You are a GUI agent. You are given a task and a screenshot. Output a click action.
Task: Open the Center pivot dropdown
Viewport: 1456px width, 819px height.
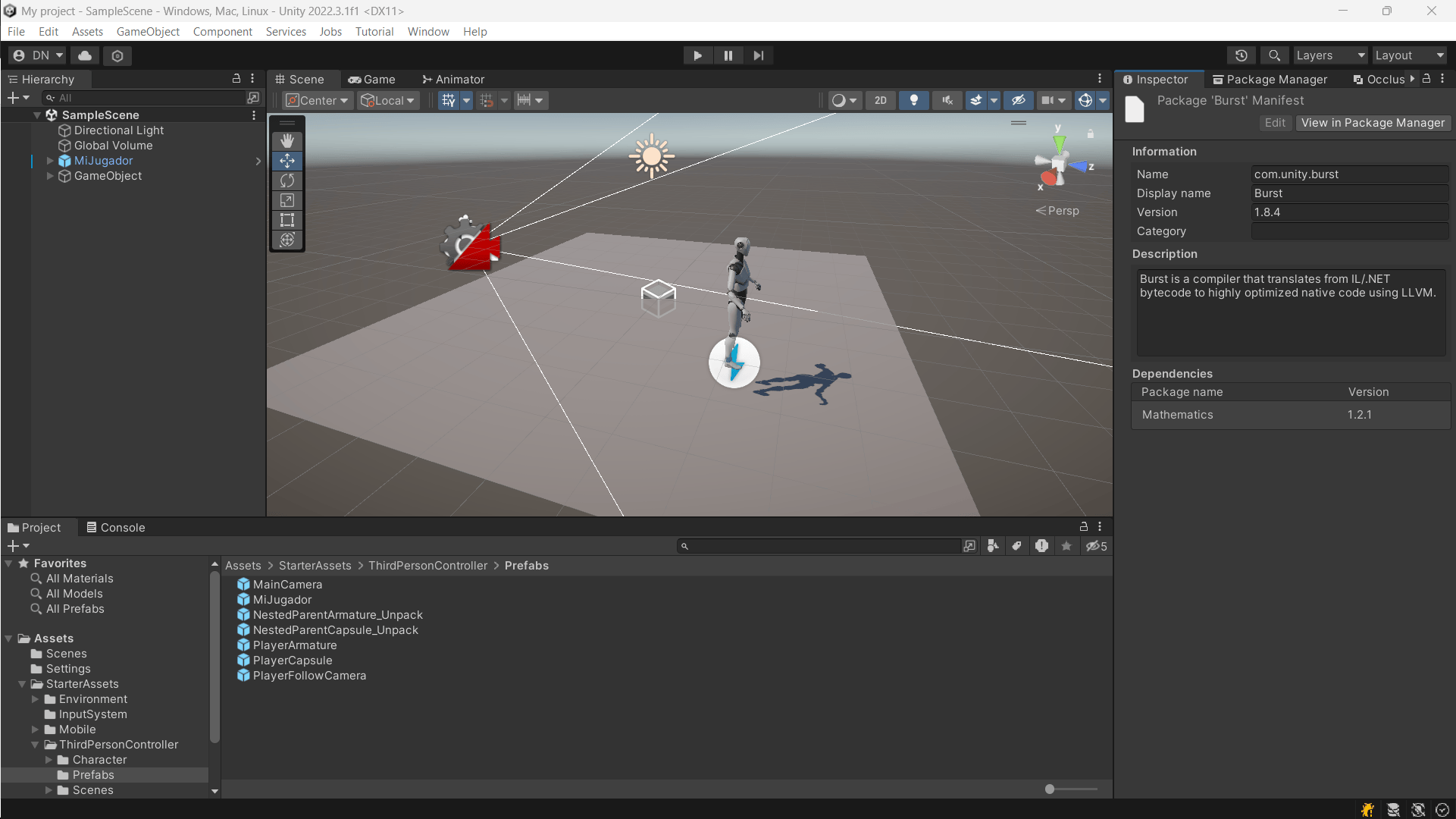(317, 100)
